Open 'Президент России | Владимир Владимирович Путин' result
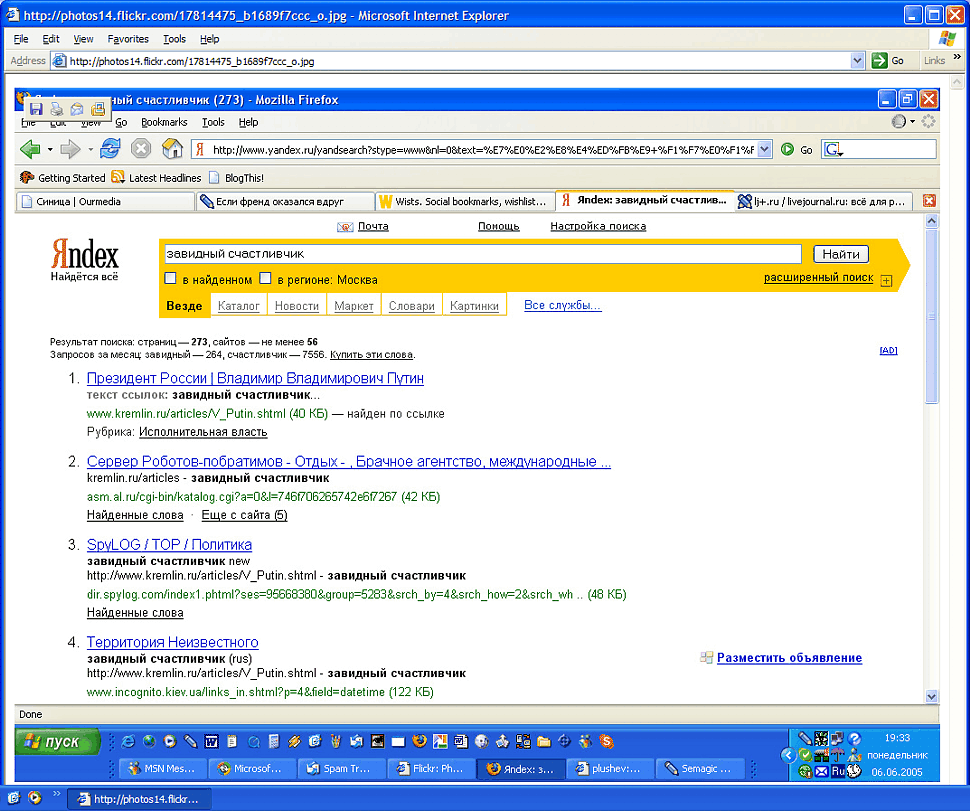Image resolution: width=970 pixels, height=811 pixels. point(255,378)
